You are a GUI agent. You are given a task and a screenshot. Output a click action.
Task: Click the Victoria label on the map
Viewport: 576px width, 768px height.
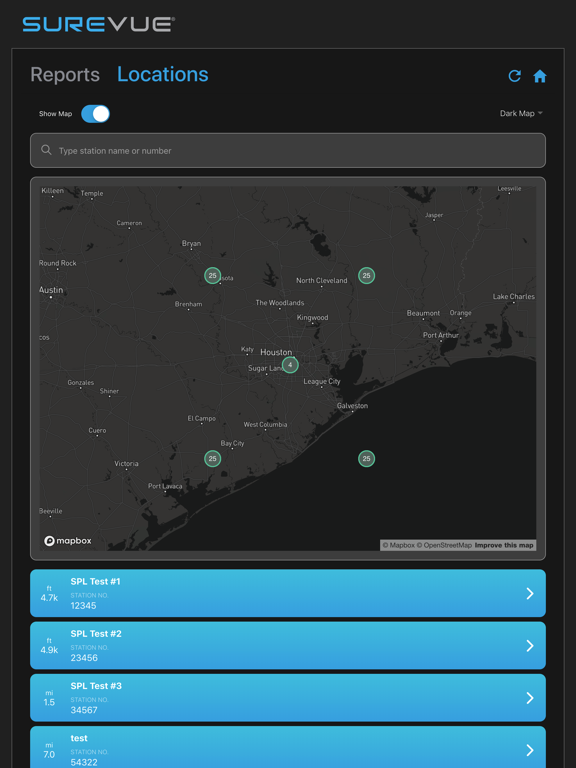[126, 463]
